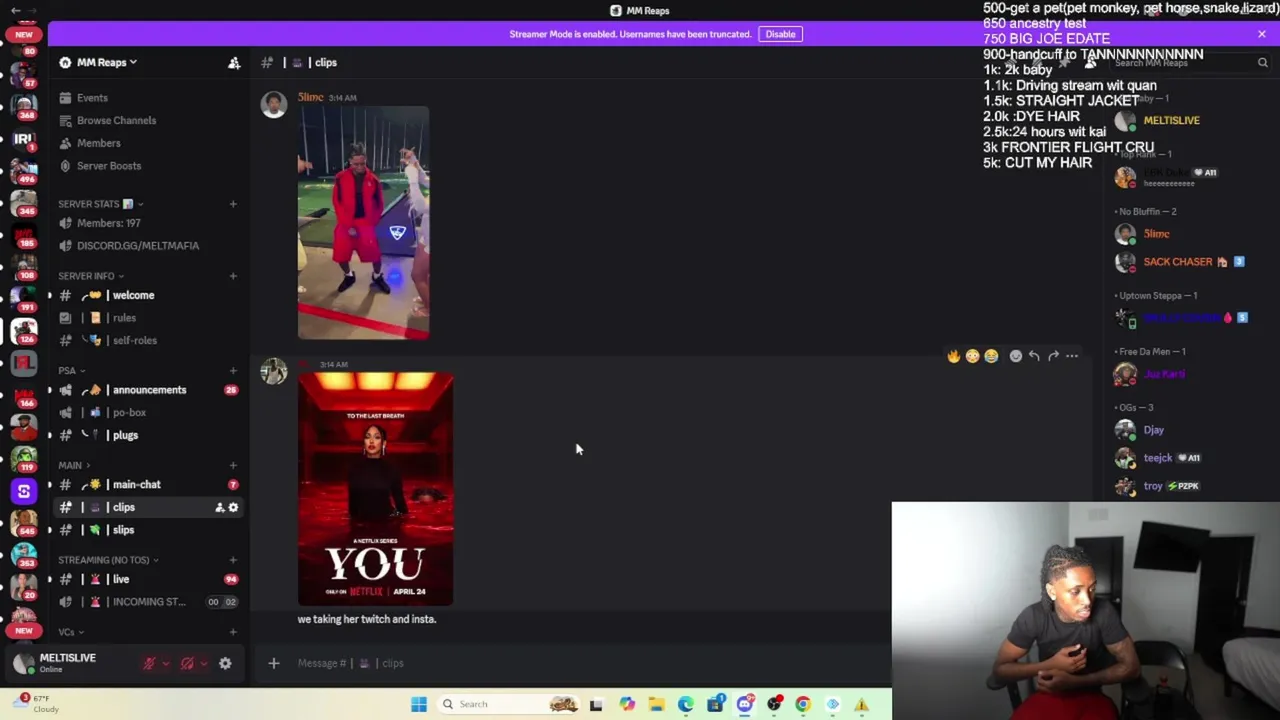
Task: Open the Events page icon
Action: 65,98
